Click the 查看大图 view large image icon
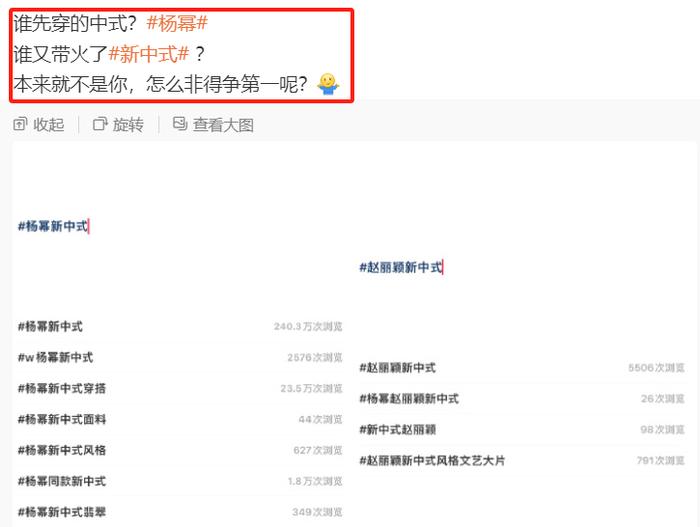This screenshot has height=527, width=700. click(x=180, y=124)
